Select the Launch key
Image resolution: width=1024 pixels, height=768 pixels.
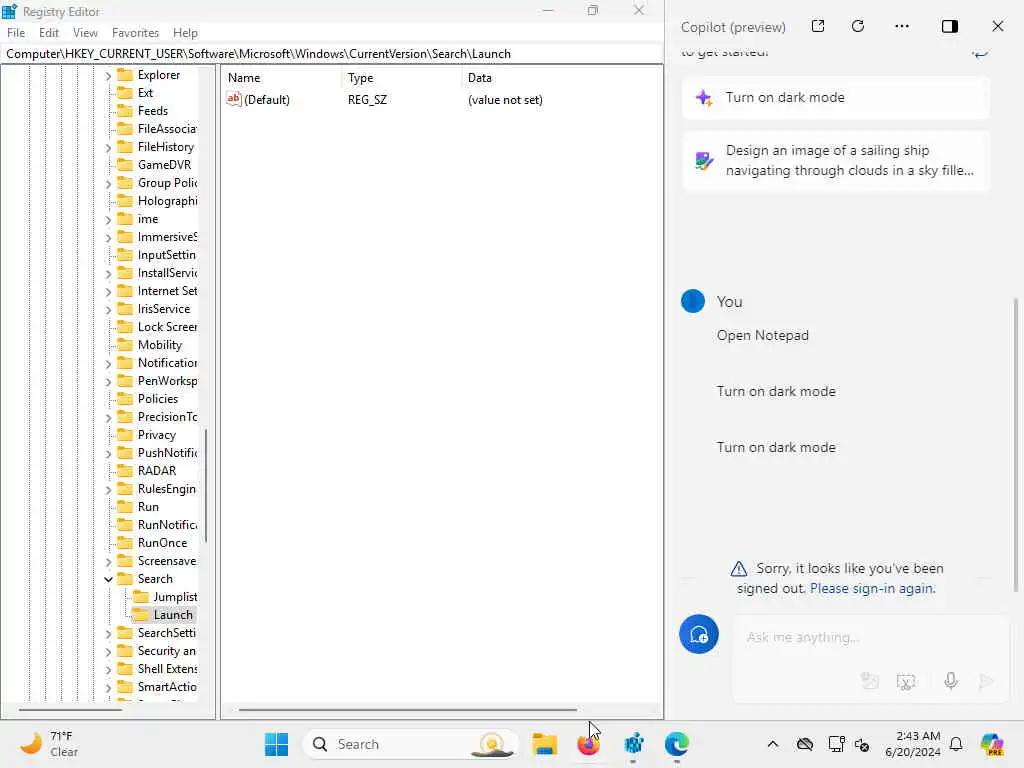(x=172, y=615)
